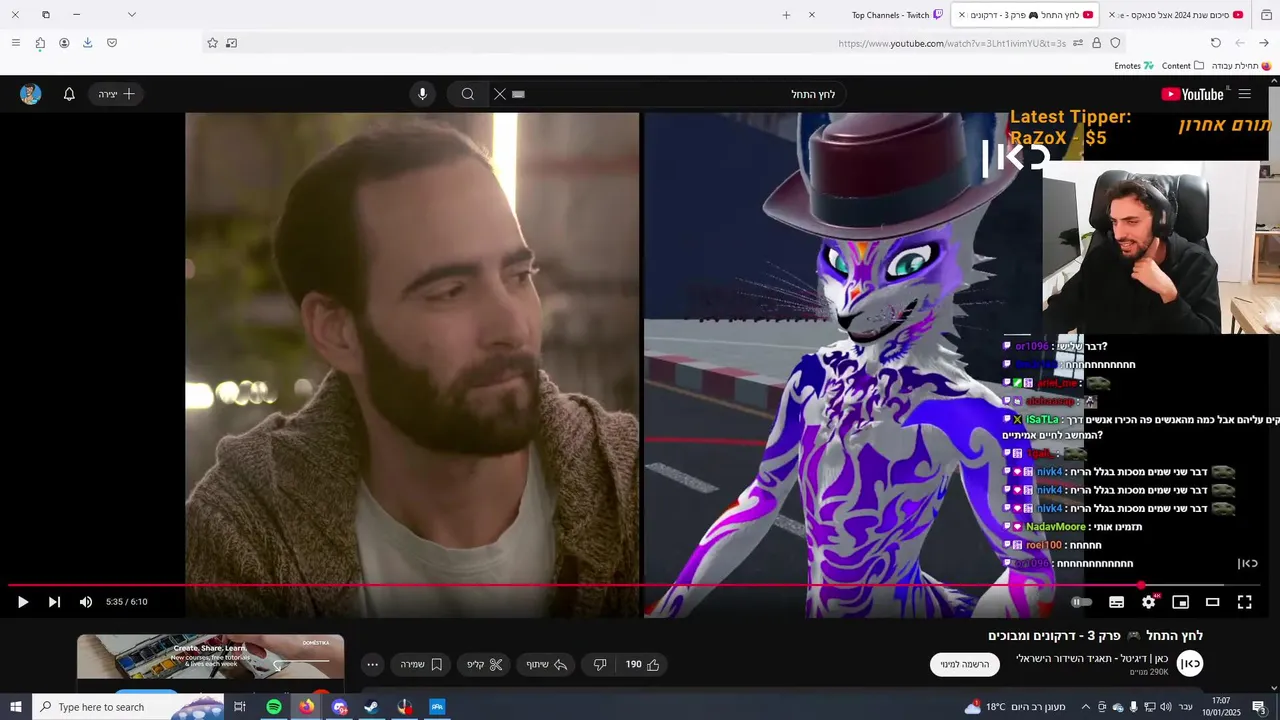Image resolution: width=1280 pixels, height=720 pixels.
Task: Like the video (190 likes)
Action: point(642,664)
